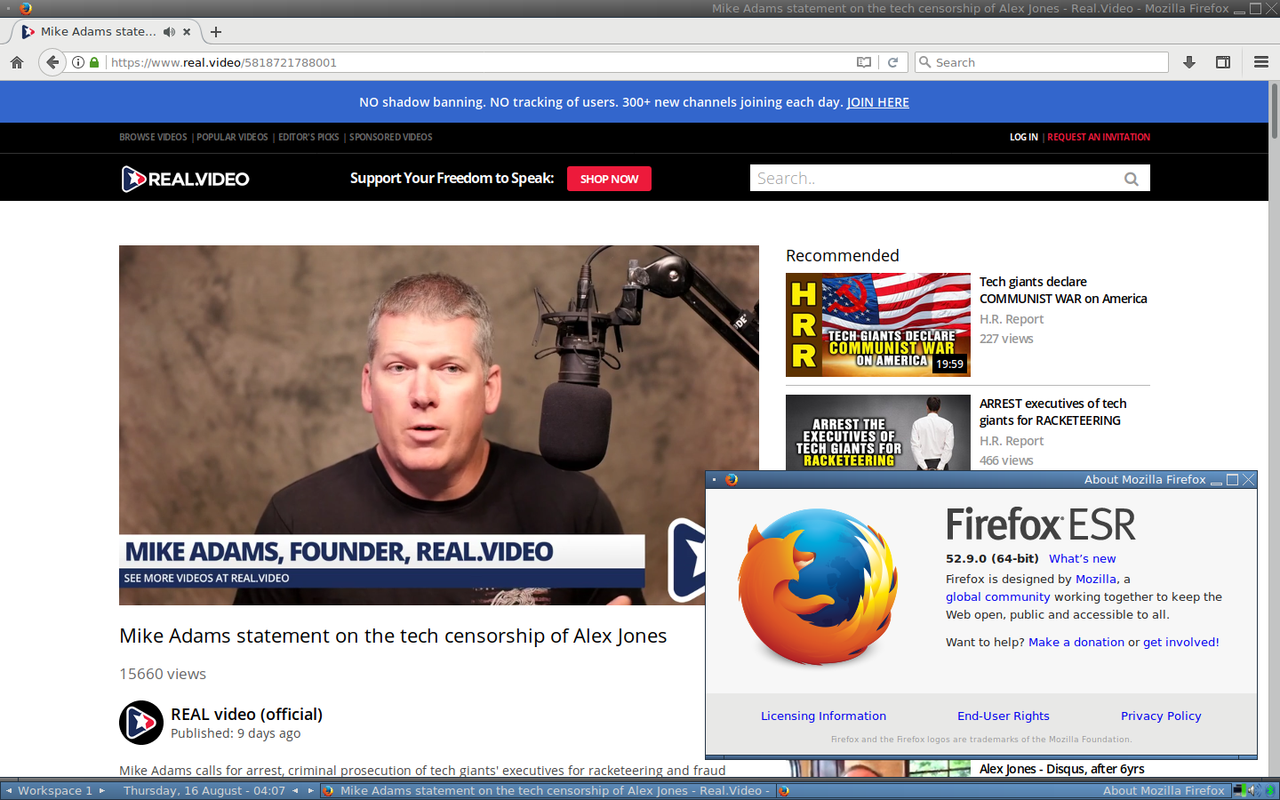Open BROWSE VIDEOS menu link
This screenshot has height=800, width=1280.
tap(153, 137)
